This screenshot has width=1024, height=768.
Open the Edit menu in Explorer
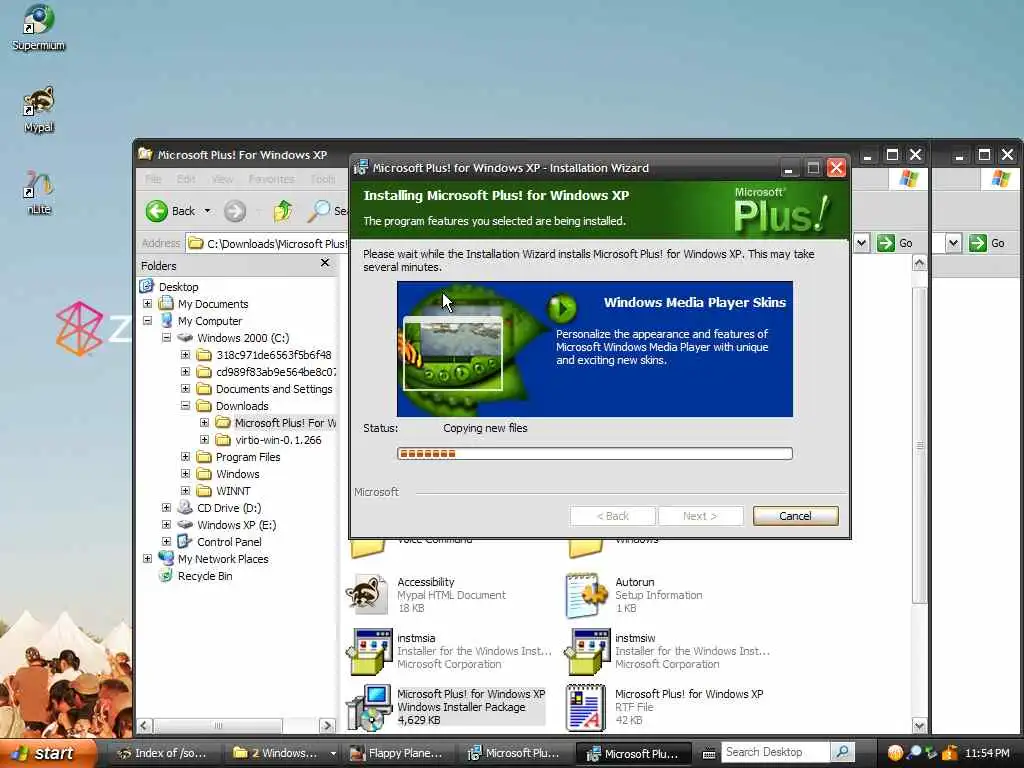click(185, 179)
